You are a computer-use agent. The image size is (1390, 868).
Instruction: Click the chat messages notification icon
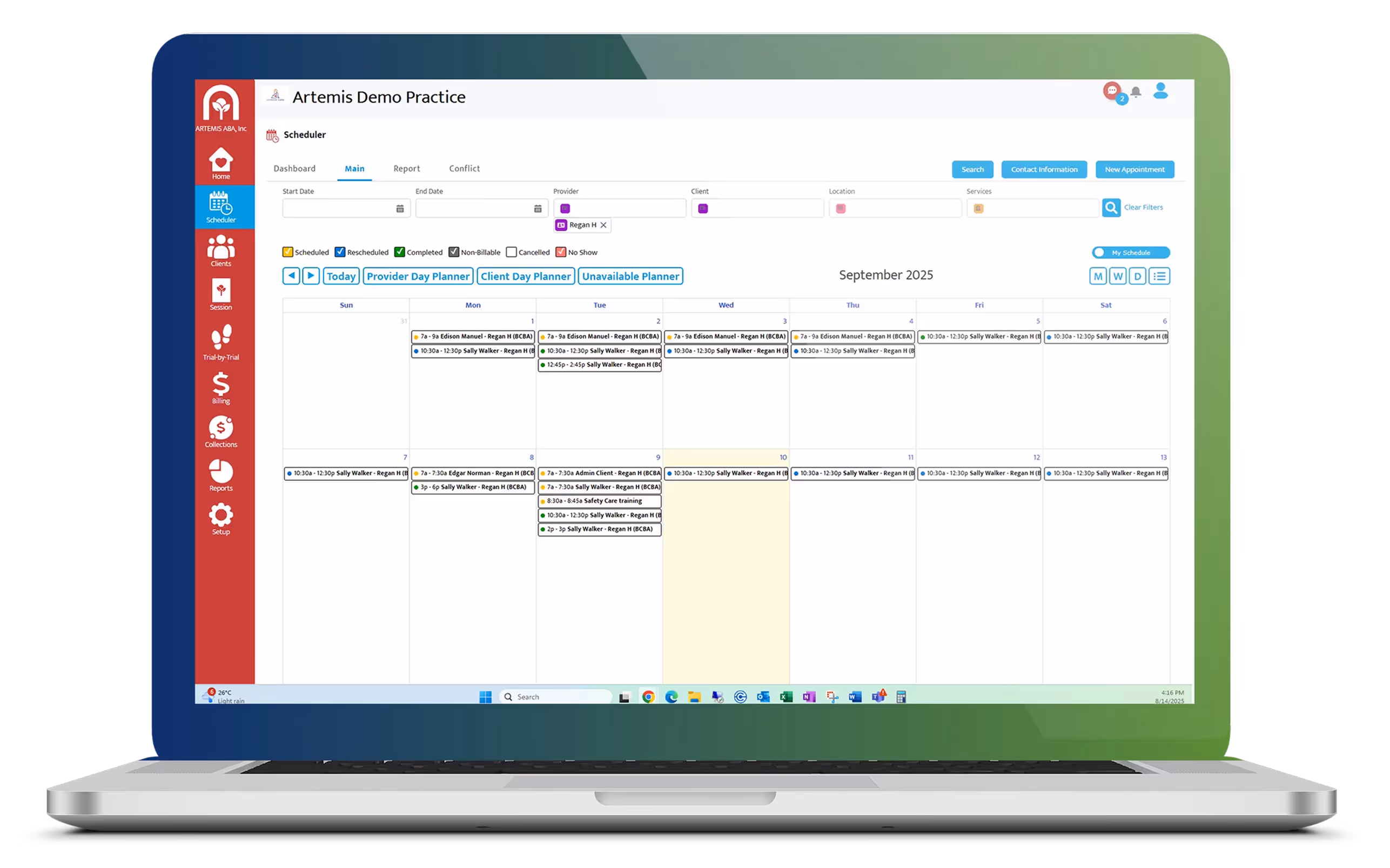click(1112, 91)
